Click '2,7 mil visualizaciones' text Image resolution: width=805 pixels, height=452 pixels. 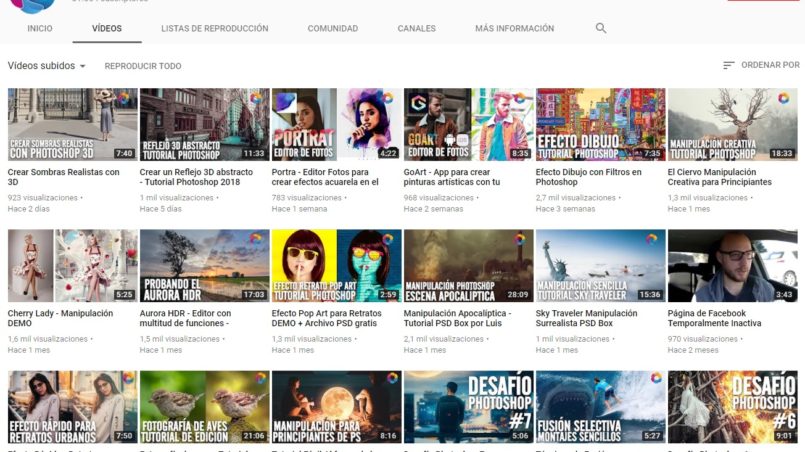(576, 198)
